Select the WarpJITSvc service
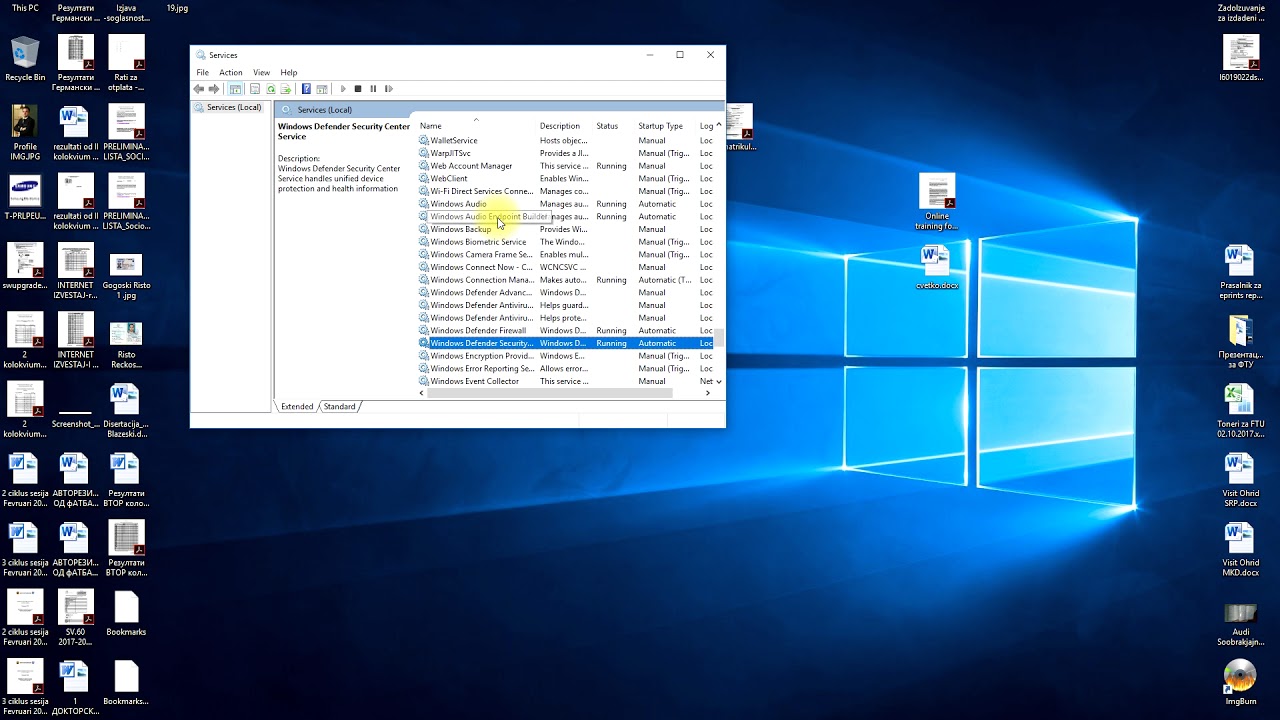The image size is (1280, 720). click(565, 153)
